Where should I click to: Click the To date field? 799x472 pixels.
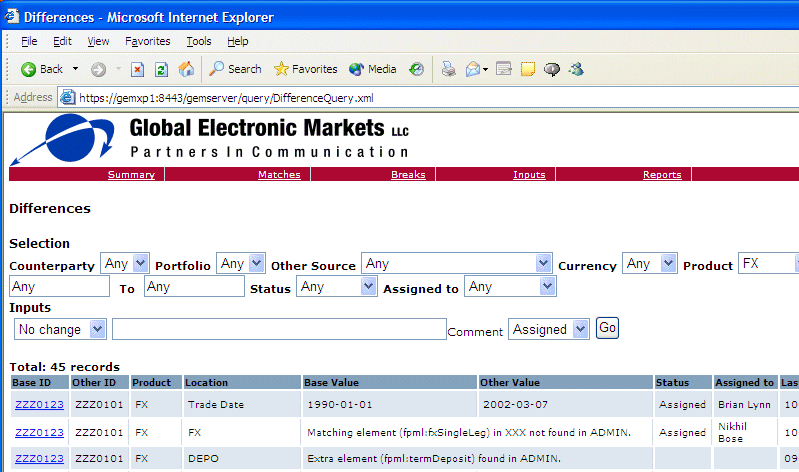(x=194, y=286)
